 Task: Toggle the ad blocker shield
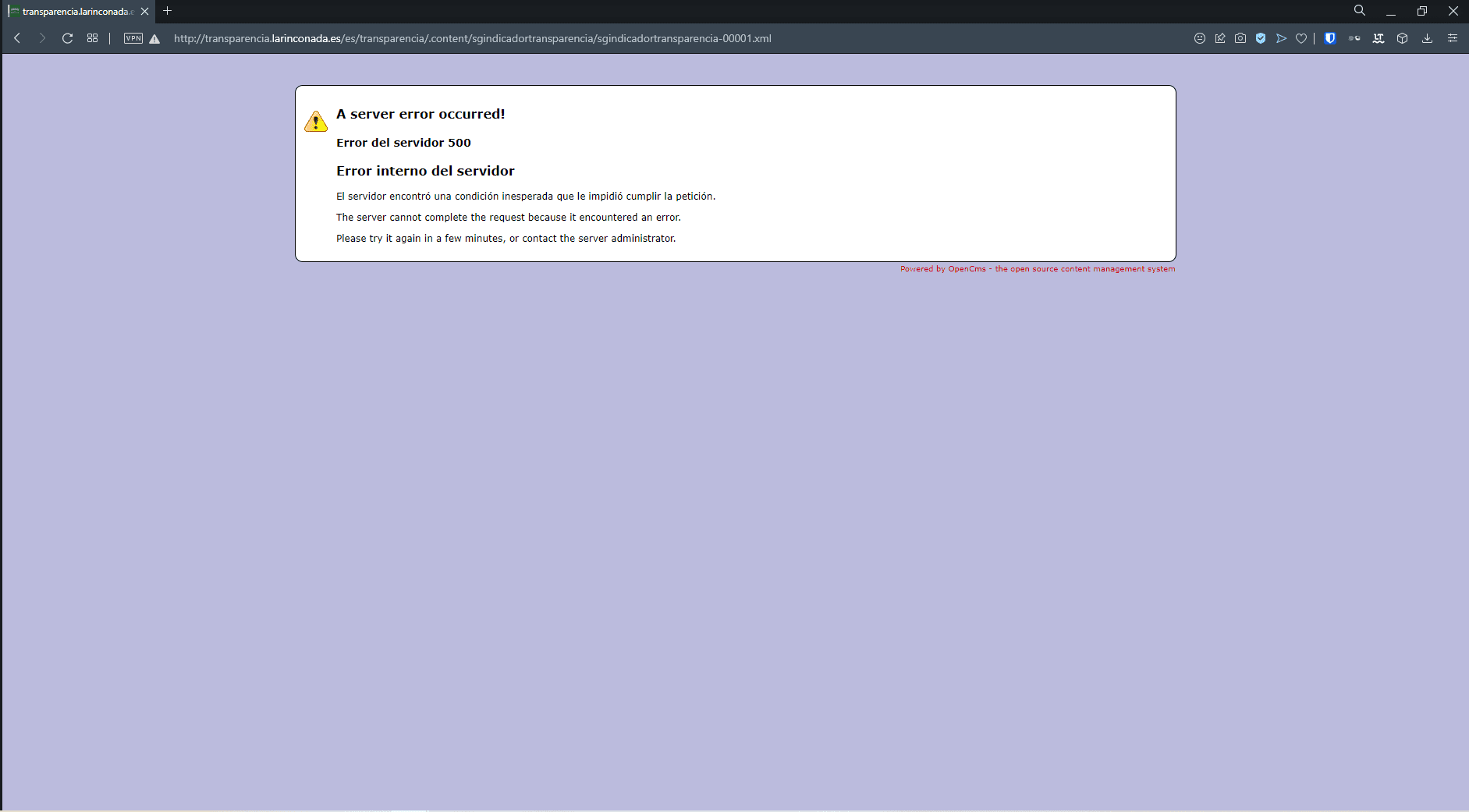(1261, 38)
